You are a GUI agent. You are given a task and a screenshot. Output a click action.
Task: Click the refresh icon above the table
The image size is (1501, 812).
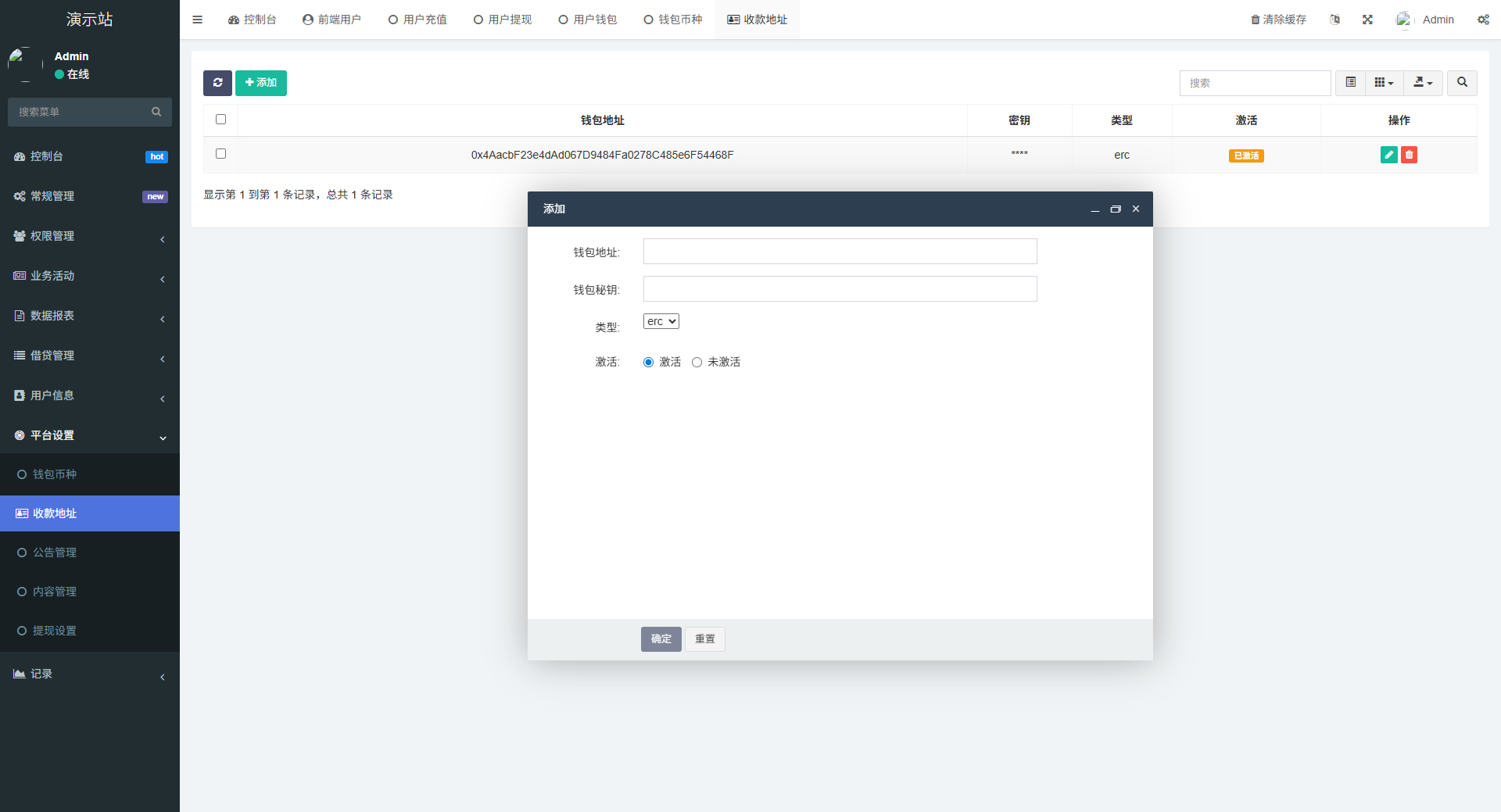pyautogui.click(x=217, y=83)
